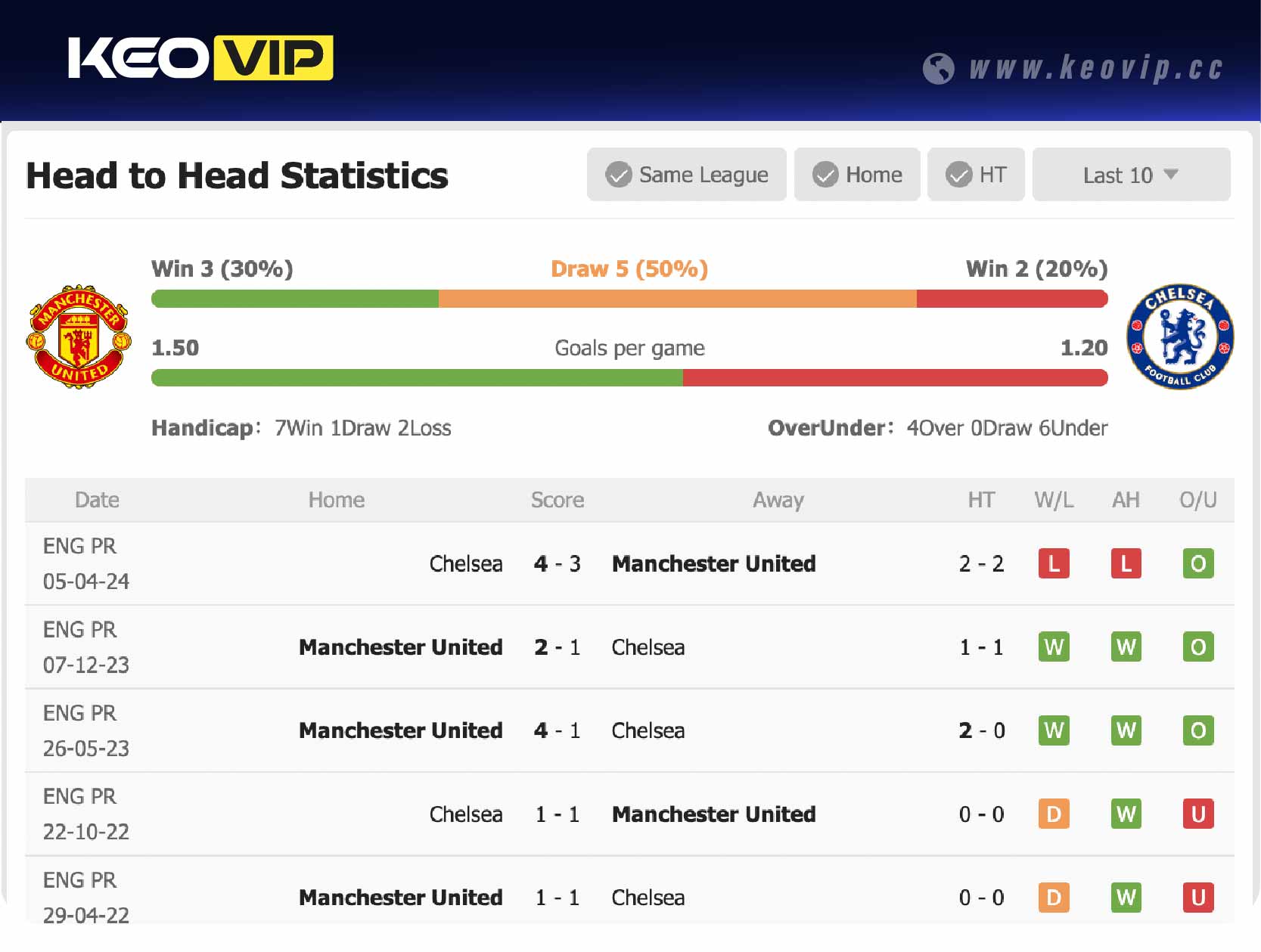
Task: Click the red L badge for 05-04-24 match
Action: click(1053, 563)
